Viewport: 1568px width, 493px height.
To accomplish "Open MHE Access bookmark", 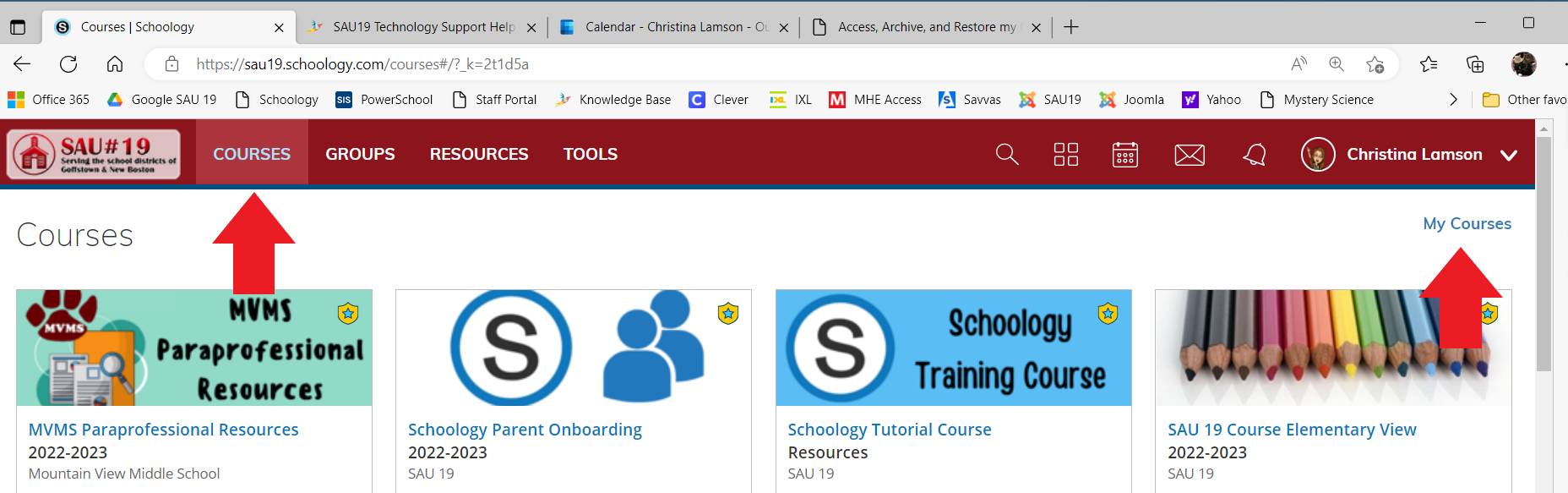I will pyautogui.click(x=874, y=100).
